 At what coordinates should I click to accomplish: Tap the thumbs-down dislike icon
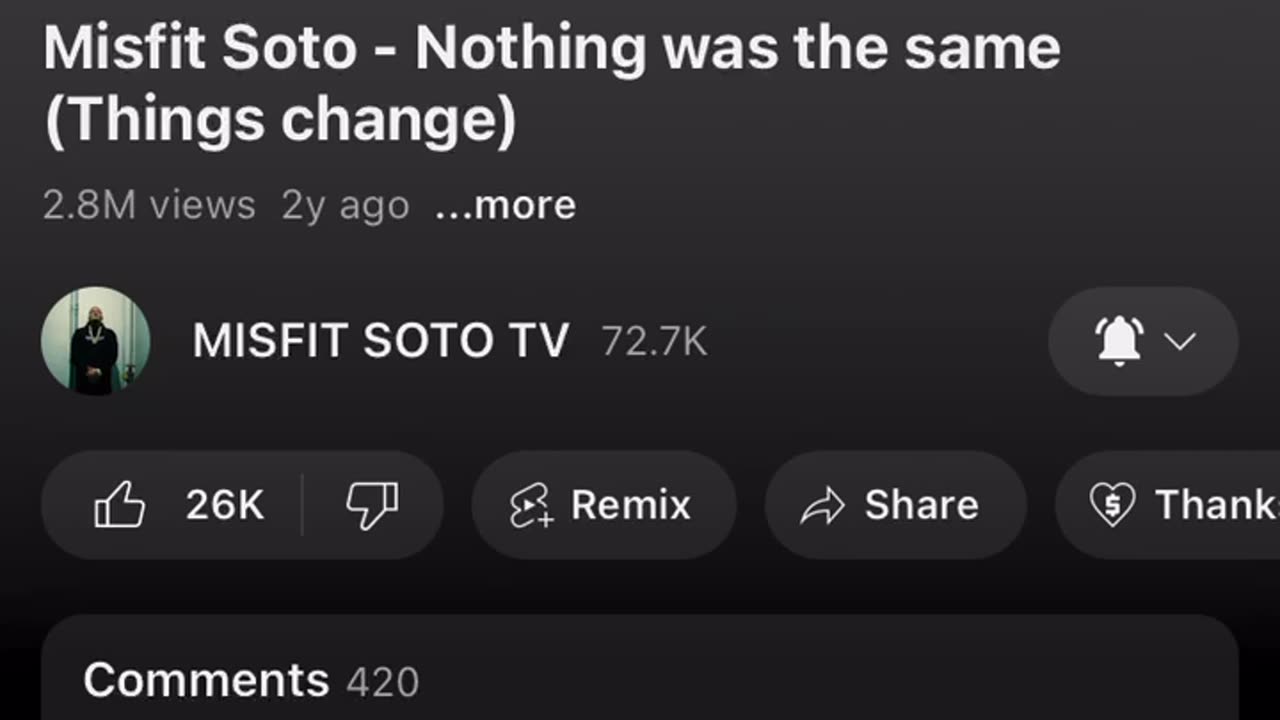coord(372,505)
